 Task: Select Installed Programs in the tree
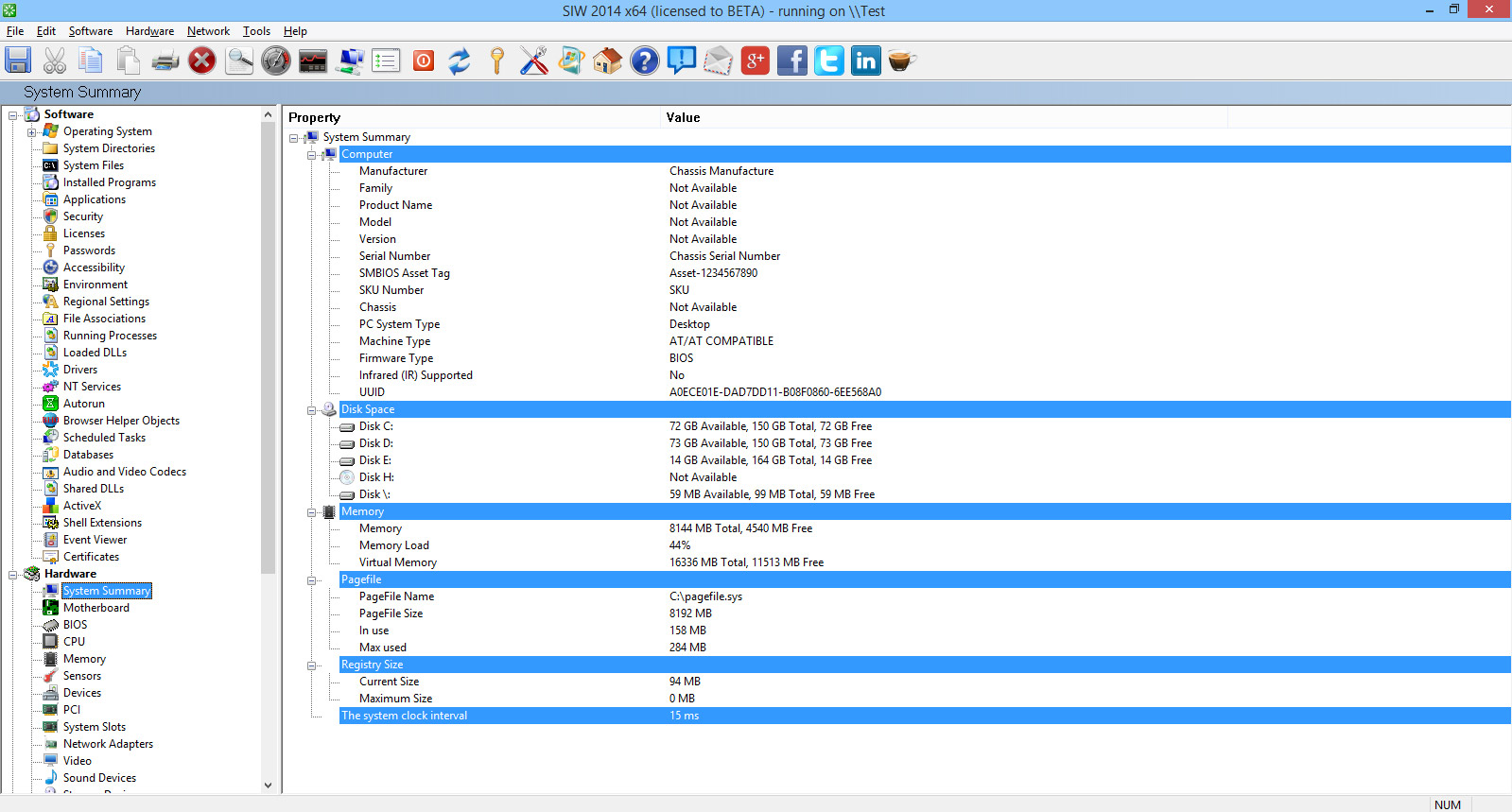tap(110, 182)
